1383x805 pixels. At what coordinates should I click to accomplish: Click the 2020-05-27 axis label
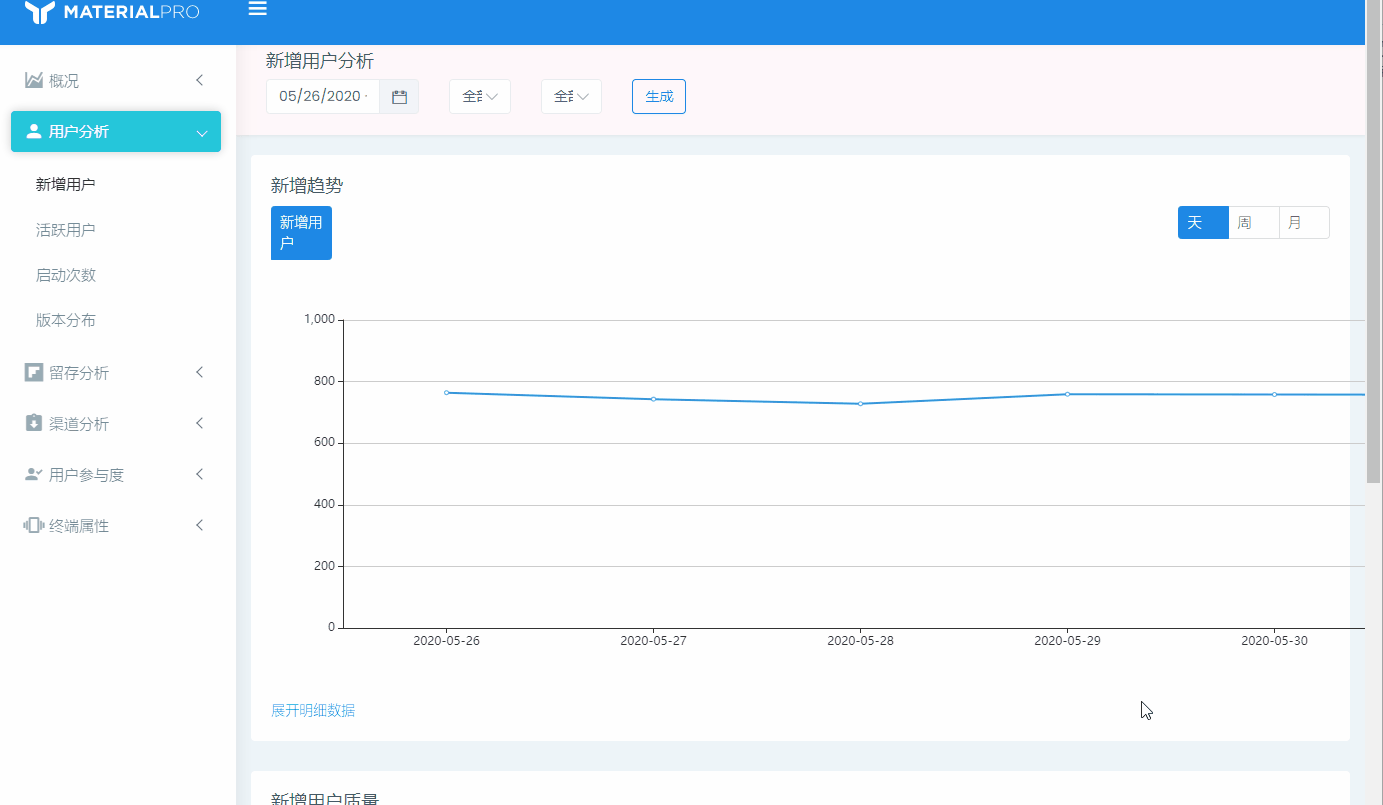tap(653, 641)
